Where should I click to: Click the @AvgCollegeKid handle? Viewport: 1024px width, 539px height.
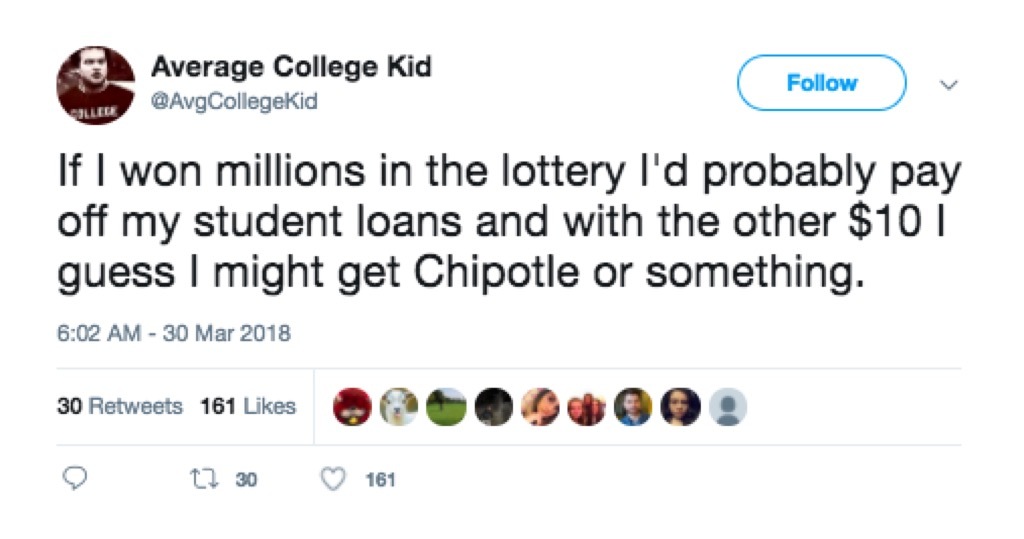coord(234,101)
